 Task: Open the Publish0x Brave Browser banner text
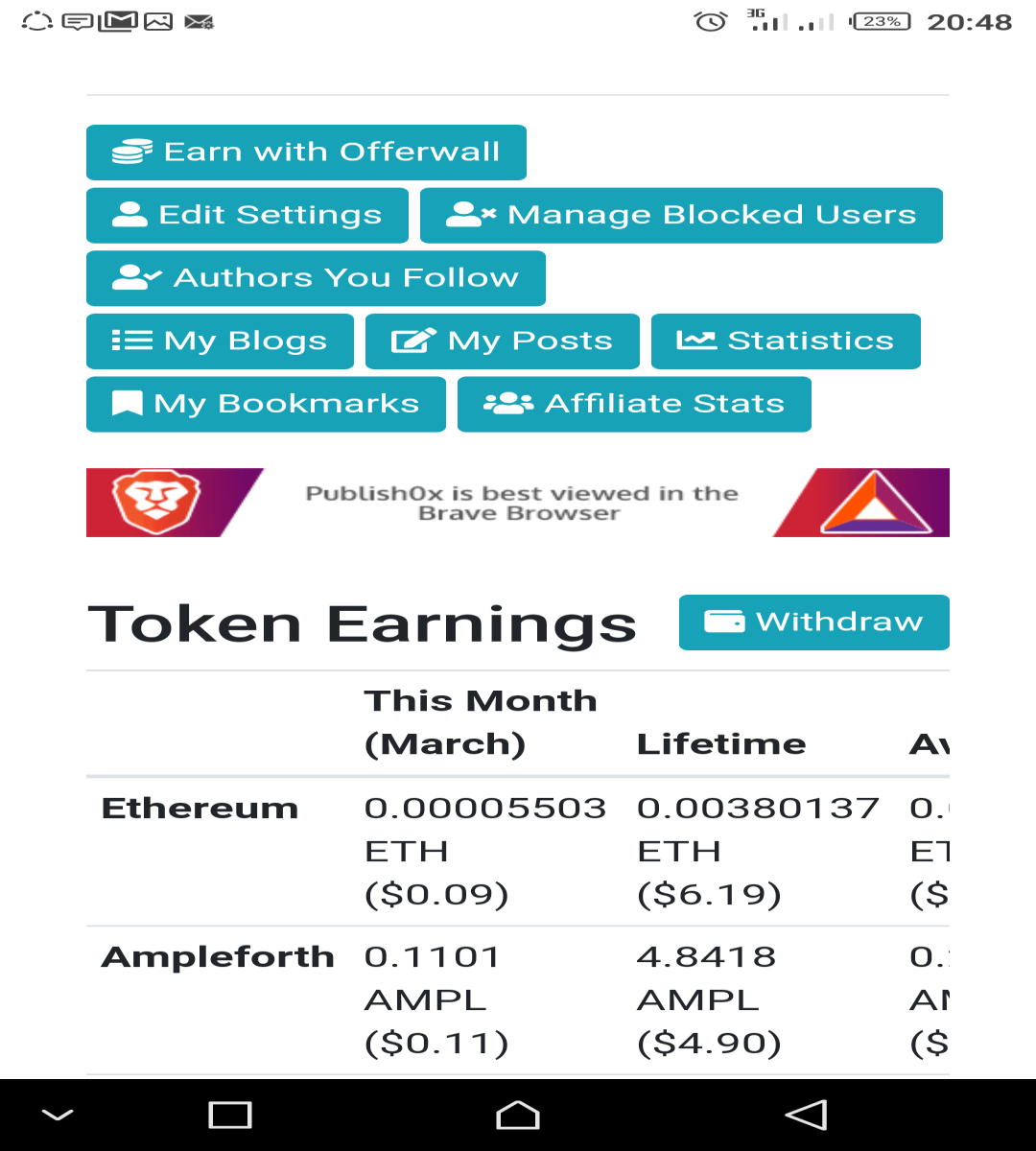(522, 503)
